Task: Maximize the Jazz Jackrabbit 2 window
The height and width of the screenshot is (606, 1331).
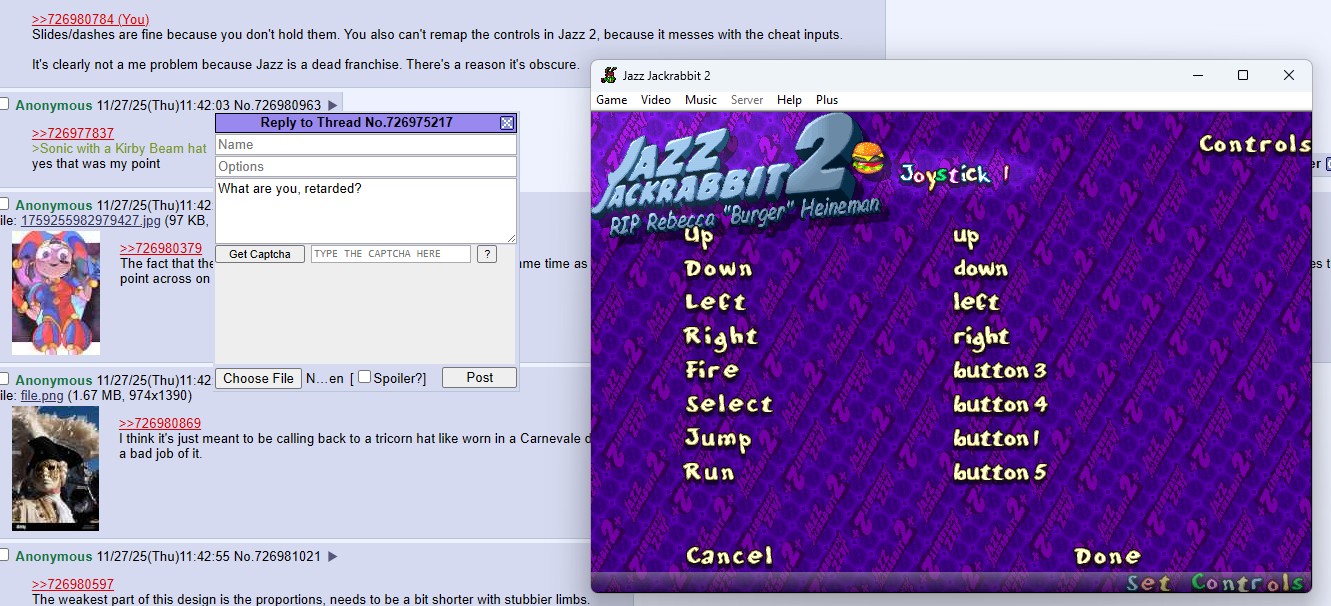Action: point(1243,75)
